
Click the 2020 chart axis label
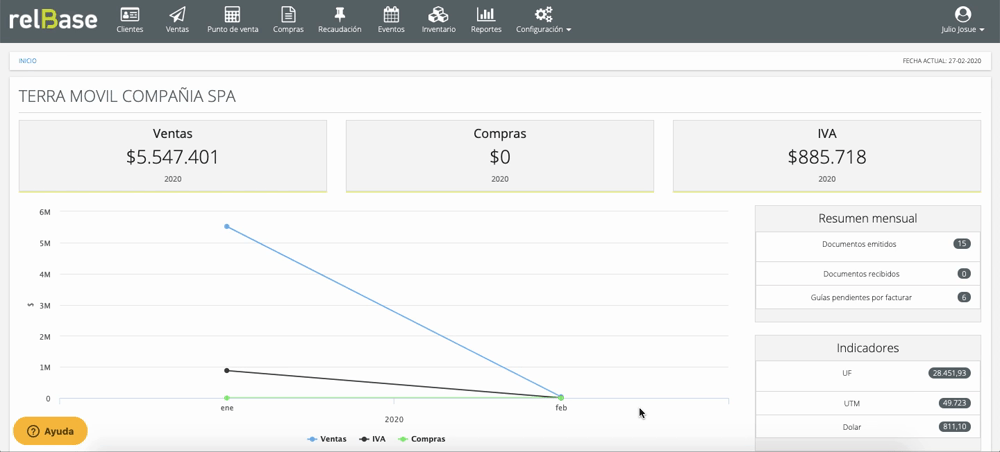pyautogui.click(x=394, y=419)
